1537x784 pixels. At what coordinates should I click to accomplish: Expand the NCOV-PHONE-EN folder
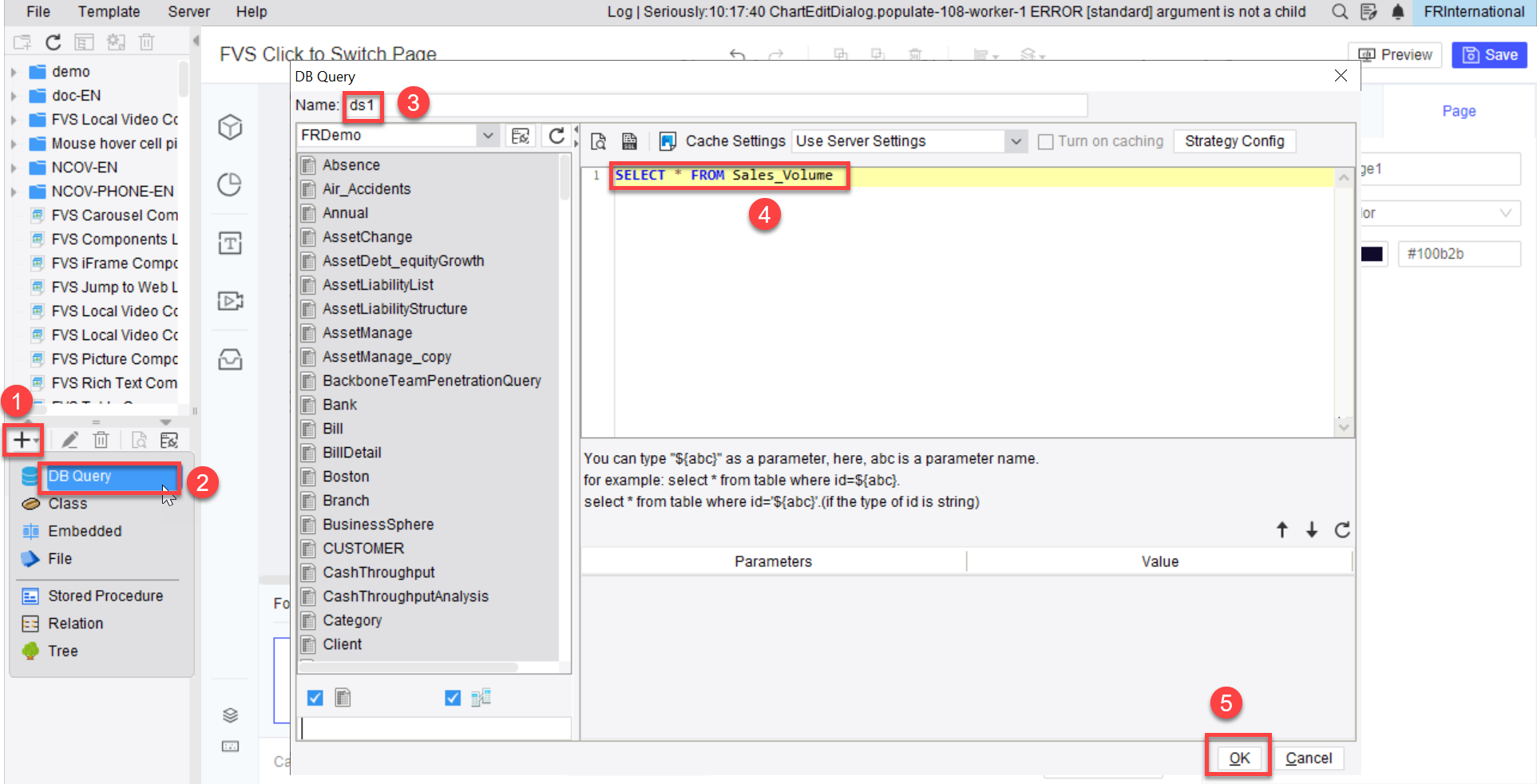(x=14, y=192)
